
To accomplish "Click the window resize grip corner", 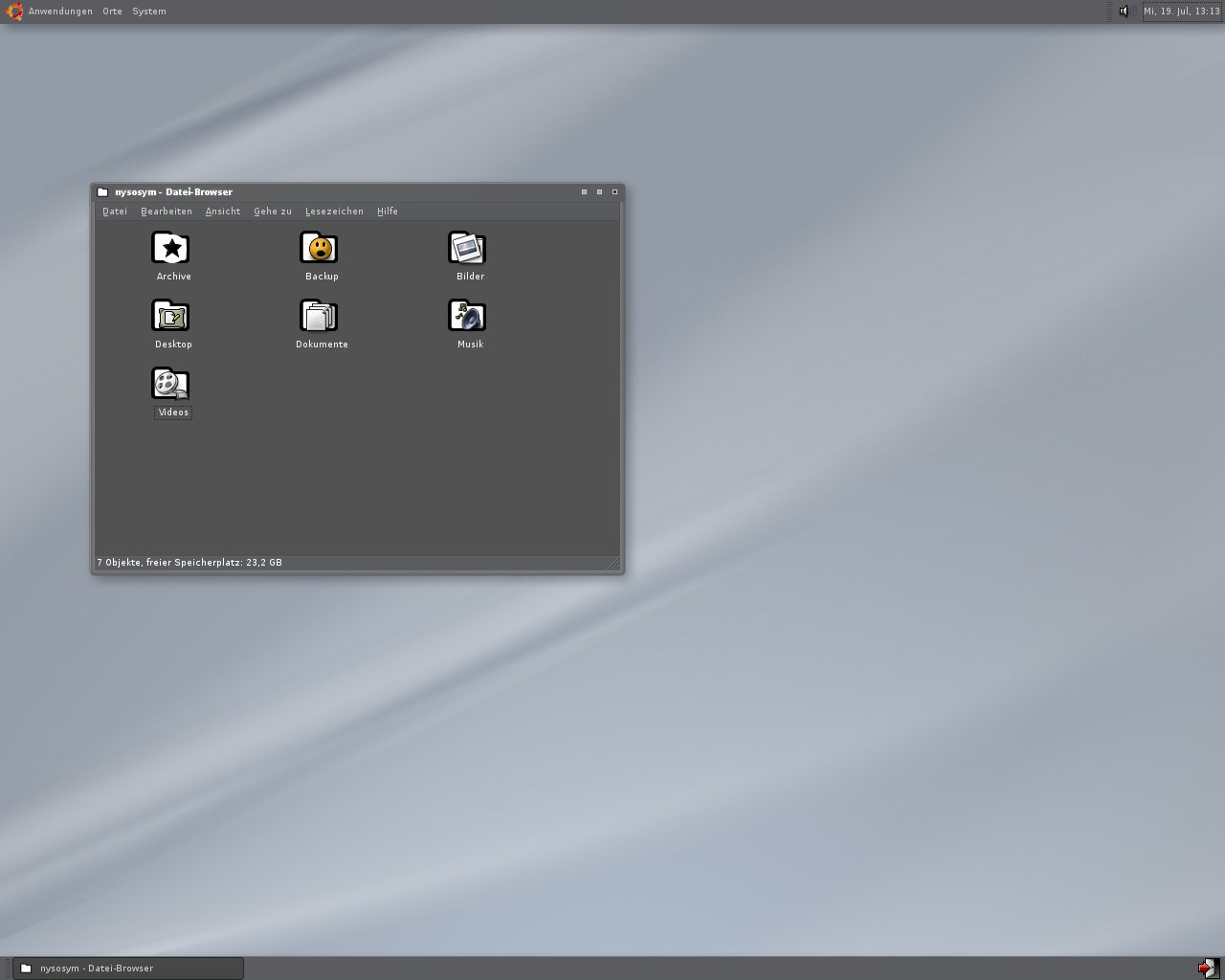I will point(613,565).
